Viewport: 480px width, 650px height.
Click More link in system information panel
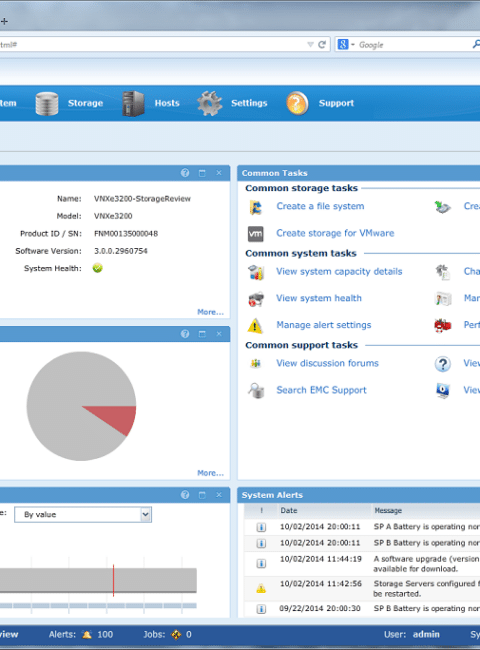click(210, 312)
